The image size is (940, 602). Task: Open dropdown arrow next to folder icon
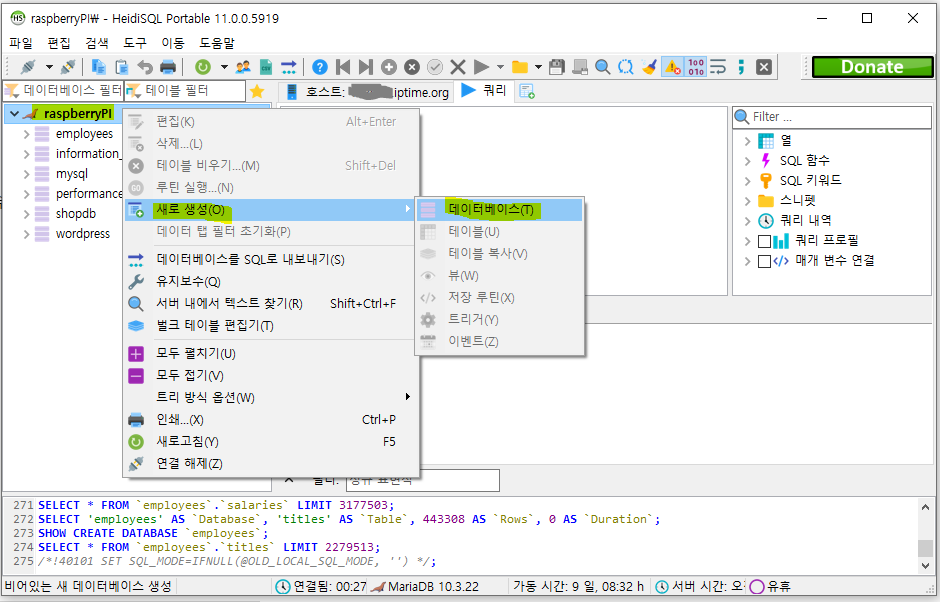click(538, 67)
